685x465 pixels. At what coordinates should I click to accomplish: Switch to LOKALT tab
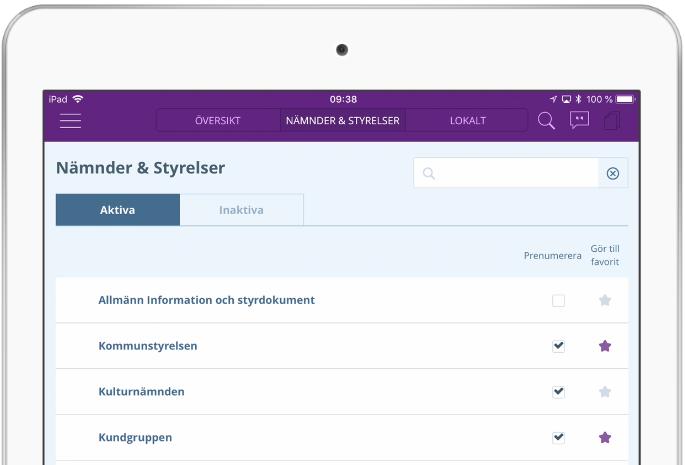click(x=467, y=121)
